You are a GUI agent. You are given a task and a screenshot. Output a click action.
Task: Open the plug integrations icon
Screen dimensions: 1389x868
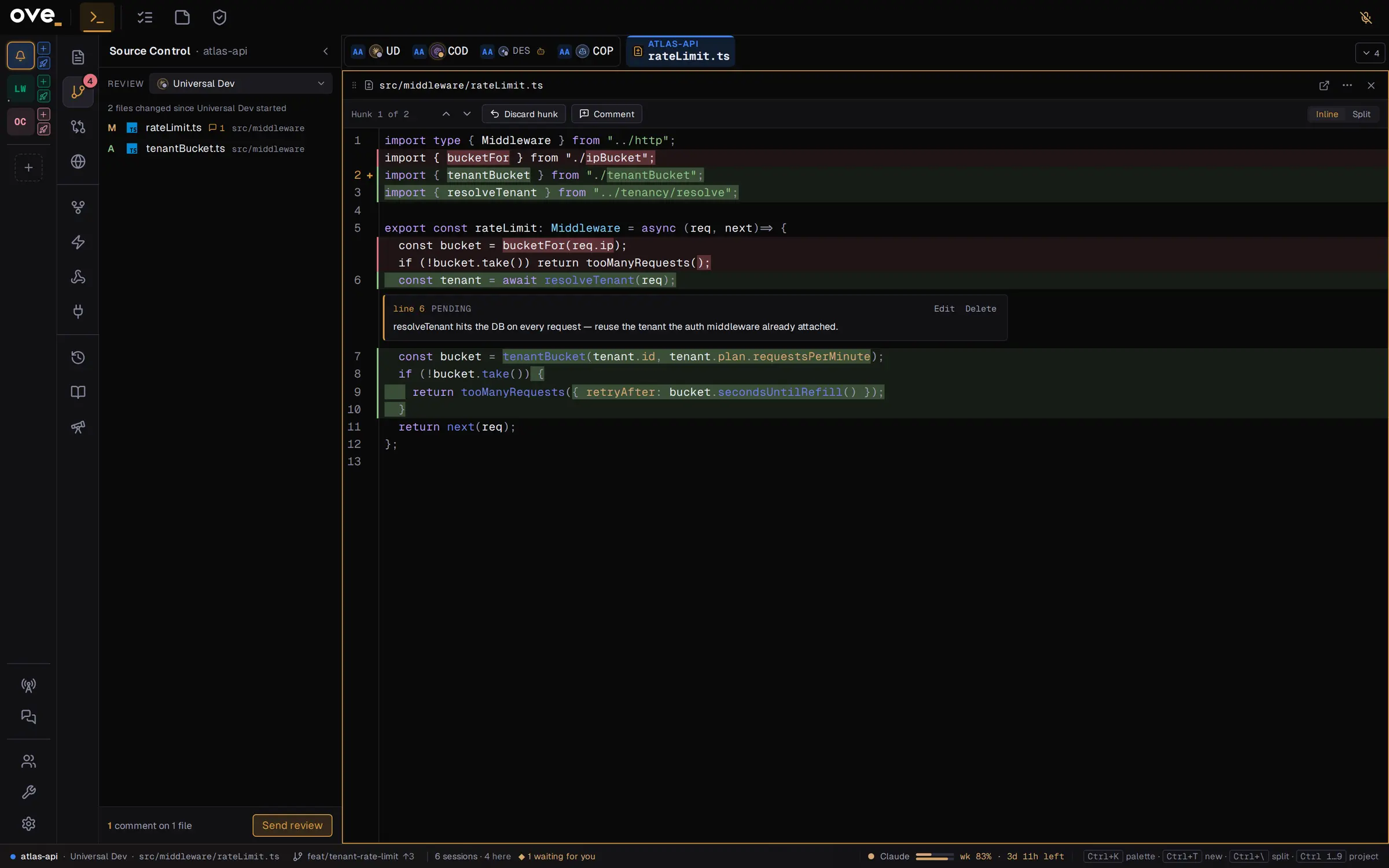(78, 311)
